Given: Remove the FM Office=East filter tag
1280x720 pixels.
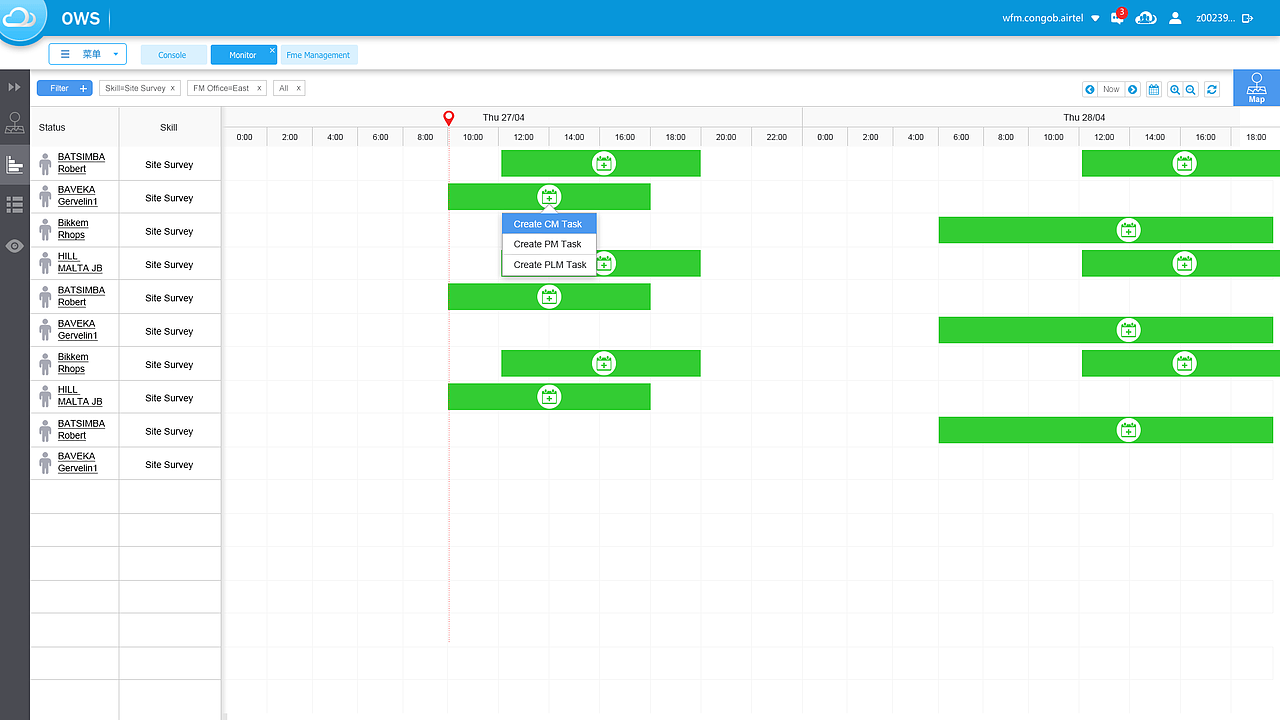Looking at the screenshot, I should click(259, 88).
